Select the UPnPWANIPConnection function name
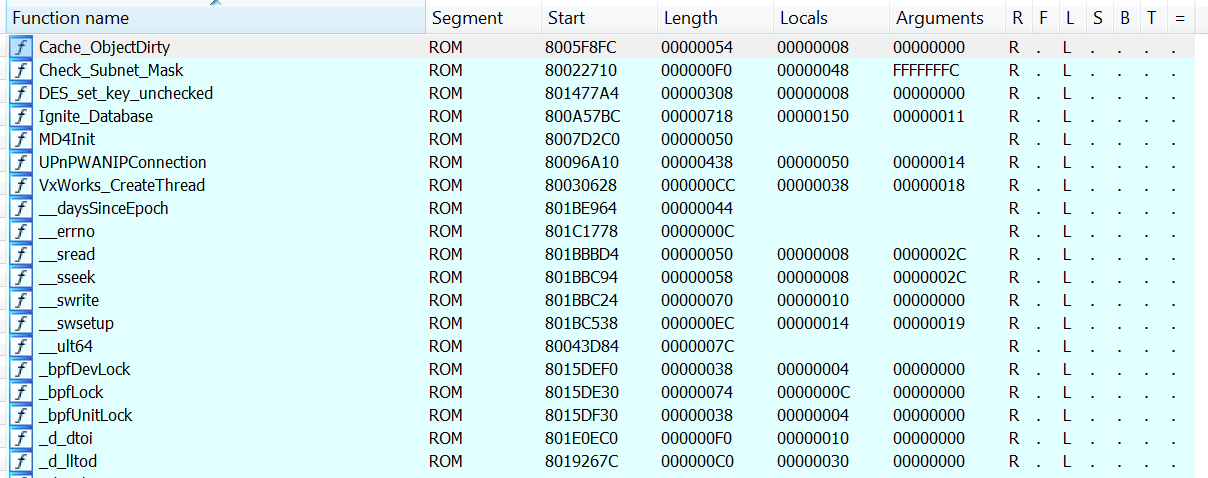The image size is (1208, 478). point(123,162)
